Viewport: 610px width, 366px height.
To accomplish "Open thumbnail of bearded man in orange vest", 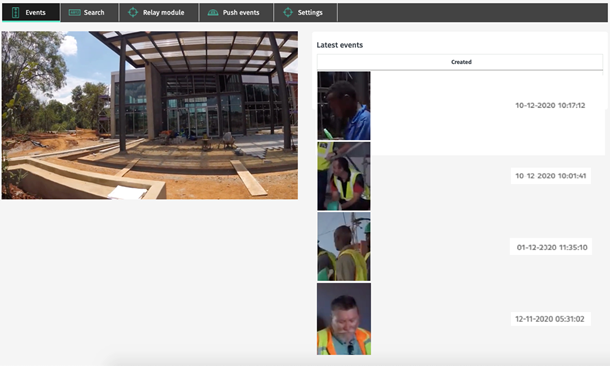I will click(x=344, y=319).
